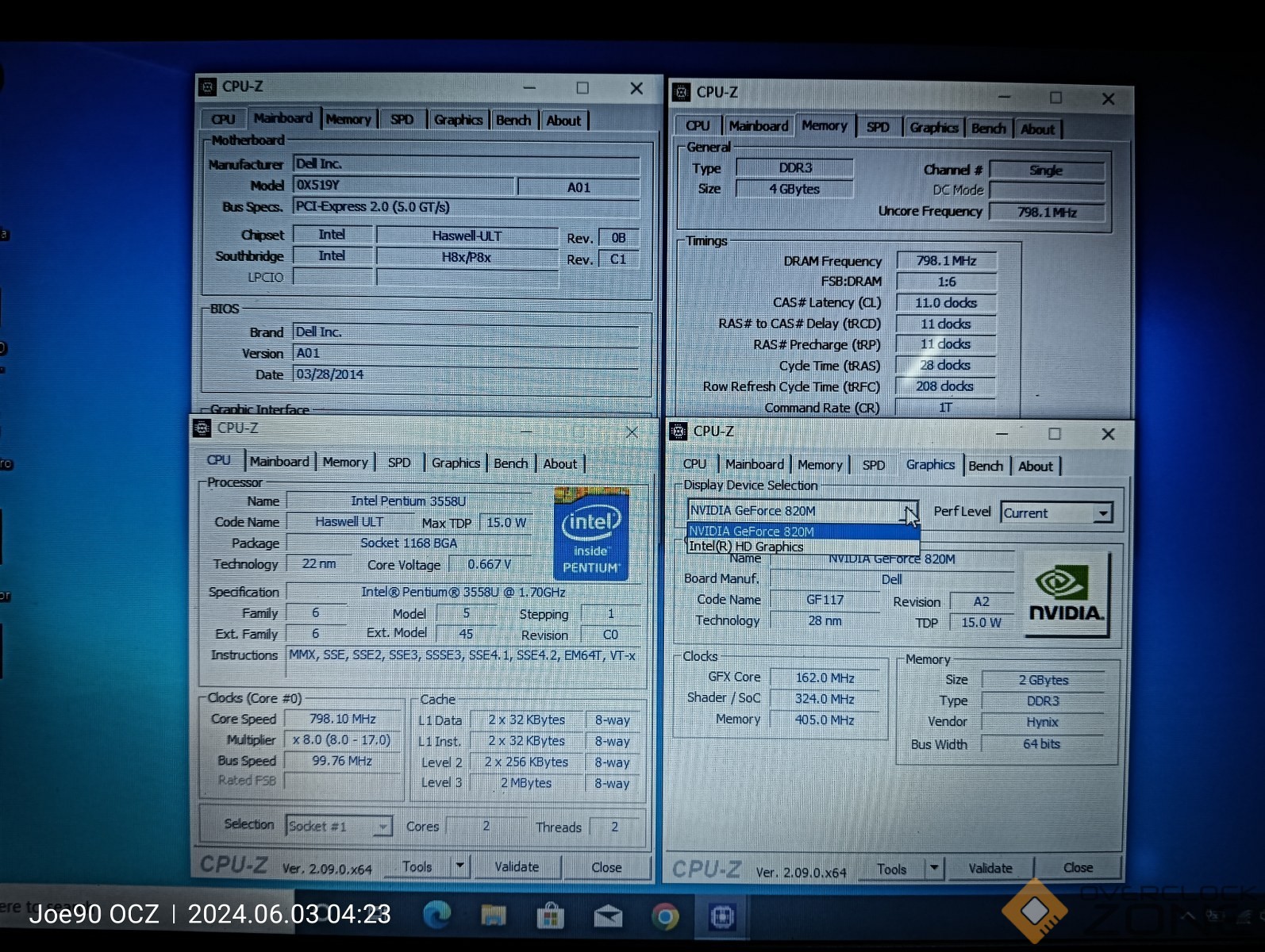This screenshot has width=1265, height=952.
Task: Open Bench tab in CPU window
Action: click(510, 463)
